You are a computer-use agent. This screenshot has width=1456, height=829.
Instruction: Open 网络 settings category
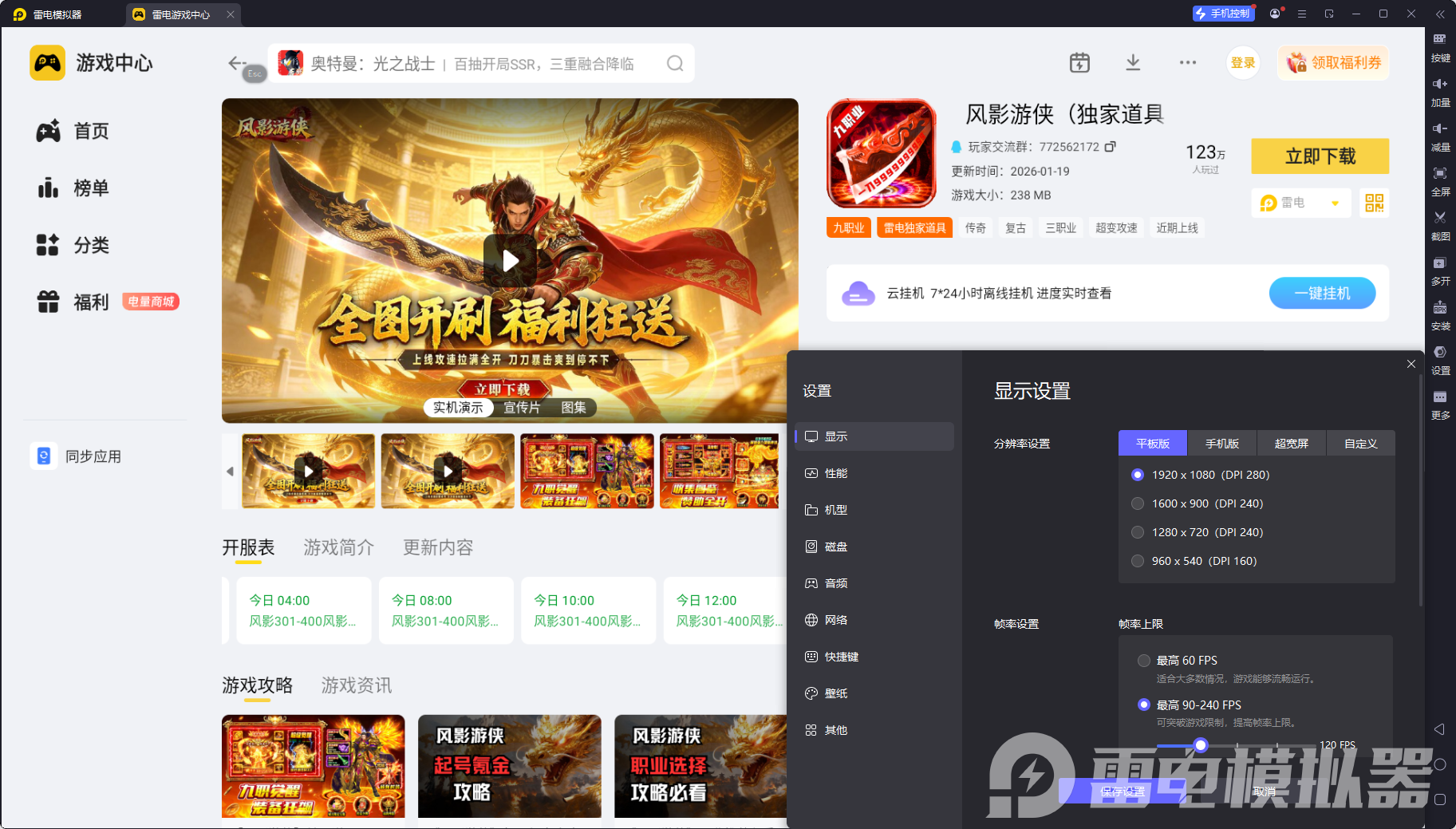tap(874, 620)
